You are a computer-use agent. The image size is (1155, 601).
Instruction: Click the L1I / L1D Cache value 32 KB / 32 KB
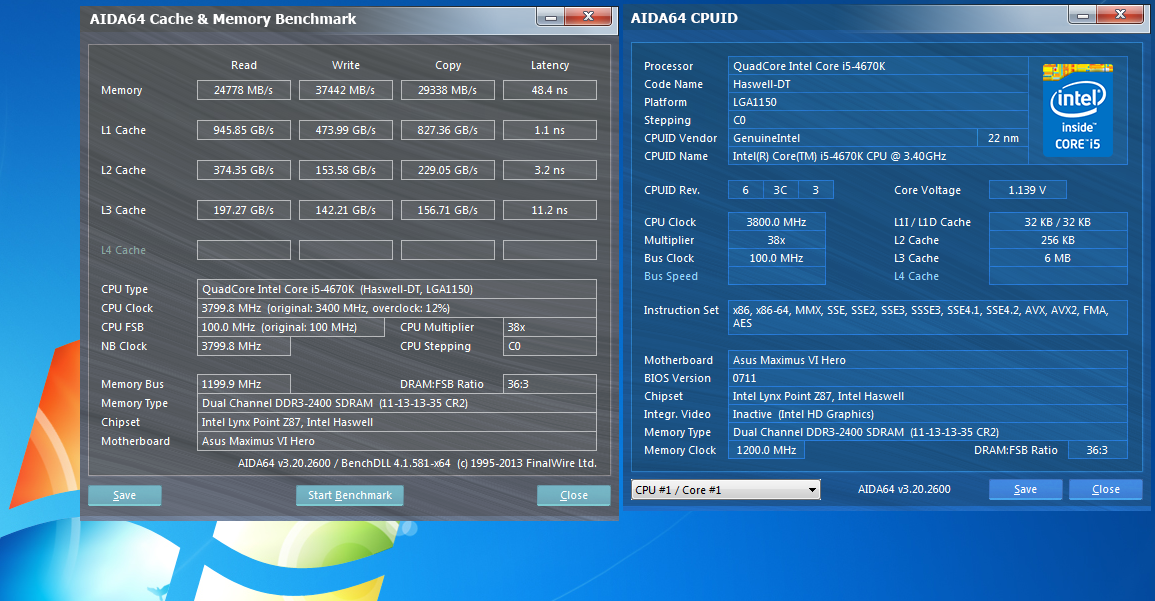pos(1058,222)
